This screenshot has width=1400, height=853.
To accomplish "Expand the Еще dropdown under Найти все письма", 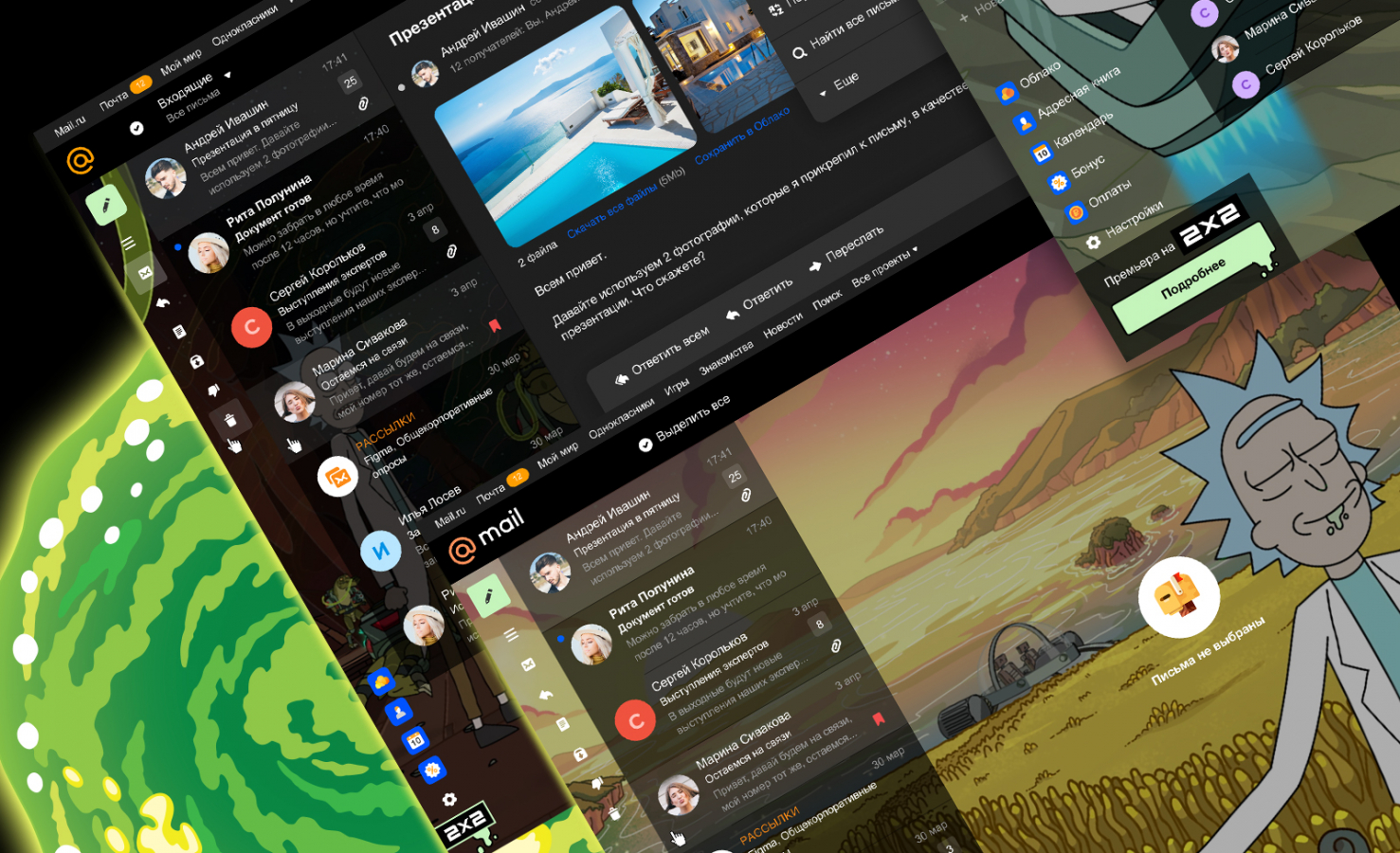I will point(840,84).
